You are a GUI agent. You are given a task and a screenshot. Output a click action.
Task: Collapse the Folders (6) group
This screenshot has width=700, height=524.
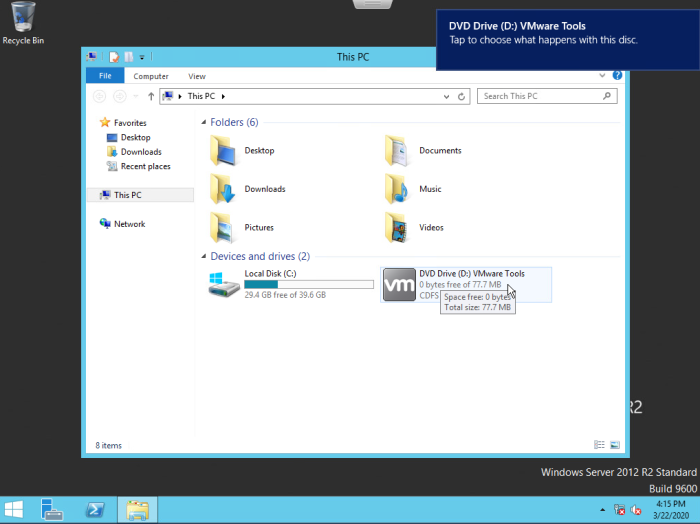pos(204,122)
